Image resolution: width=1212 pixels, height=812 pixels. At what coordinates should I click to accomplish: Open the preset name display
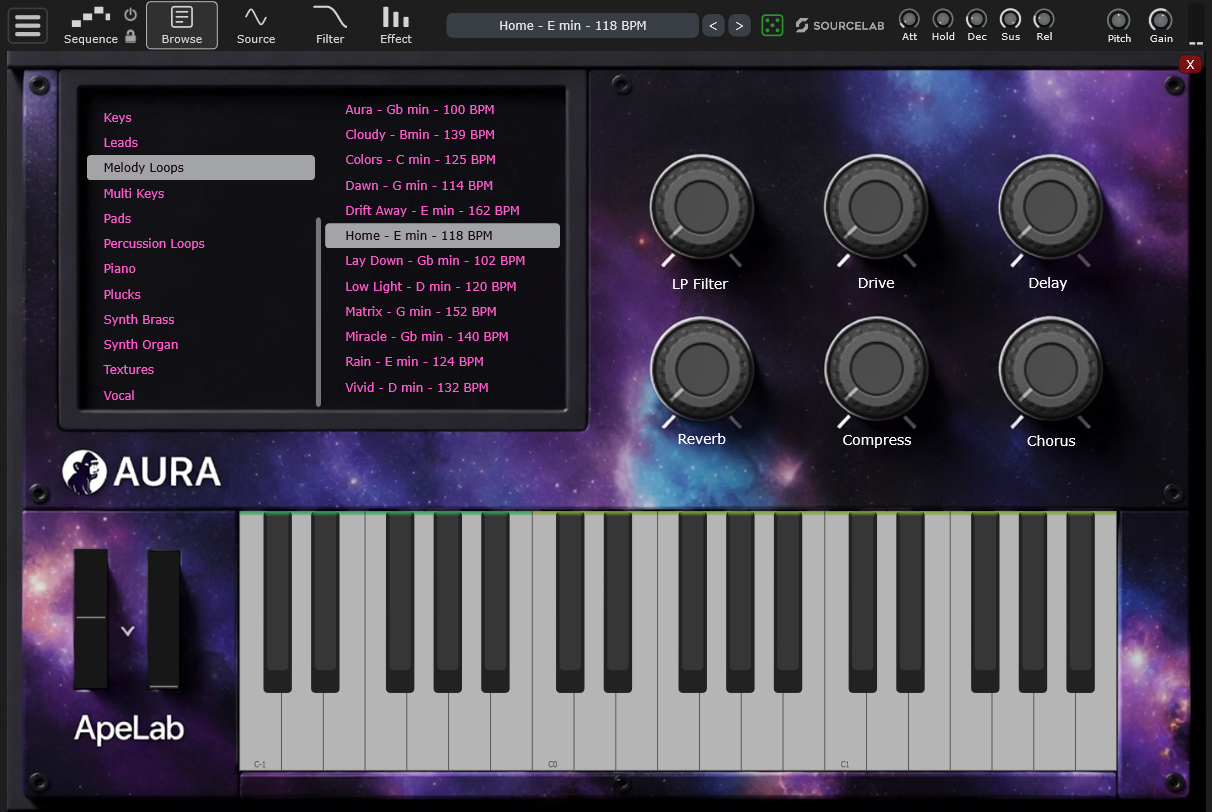point(572,26)
